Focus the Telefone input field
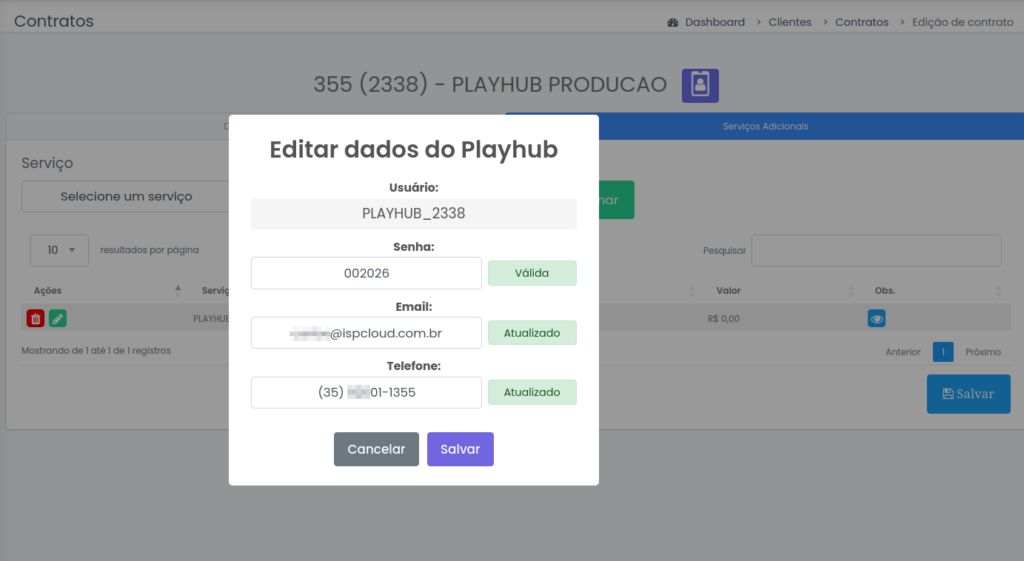The width and height of the screenshot is (1024, 561). tap(366, 393)
